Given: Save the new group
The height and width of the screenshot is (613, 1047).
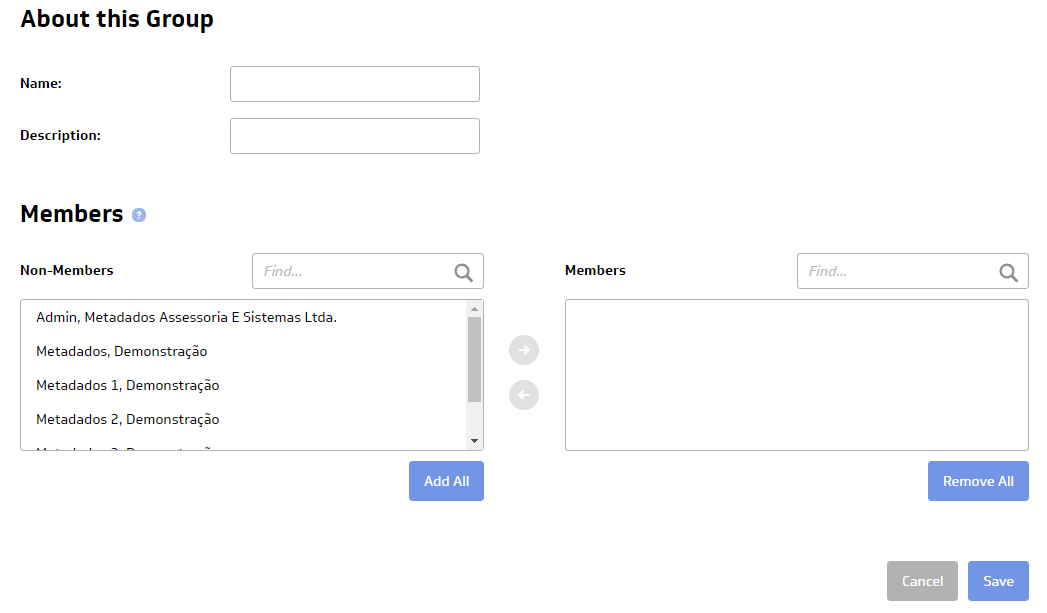Looking at the screenshot, I should pos(998,581).
